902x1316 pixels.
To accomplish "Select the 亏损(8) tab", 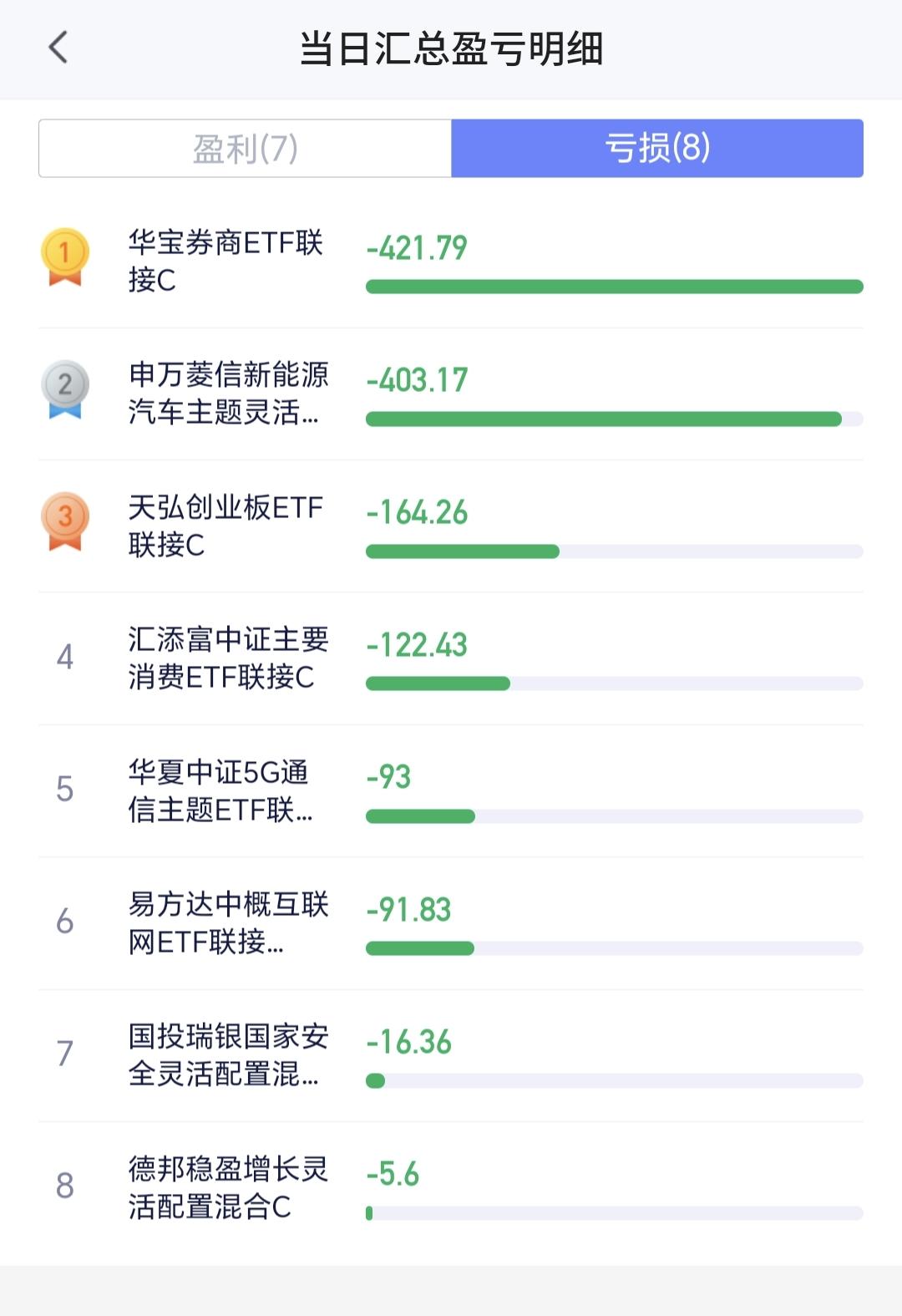I will pos(657,148).
